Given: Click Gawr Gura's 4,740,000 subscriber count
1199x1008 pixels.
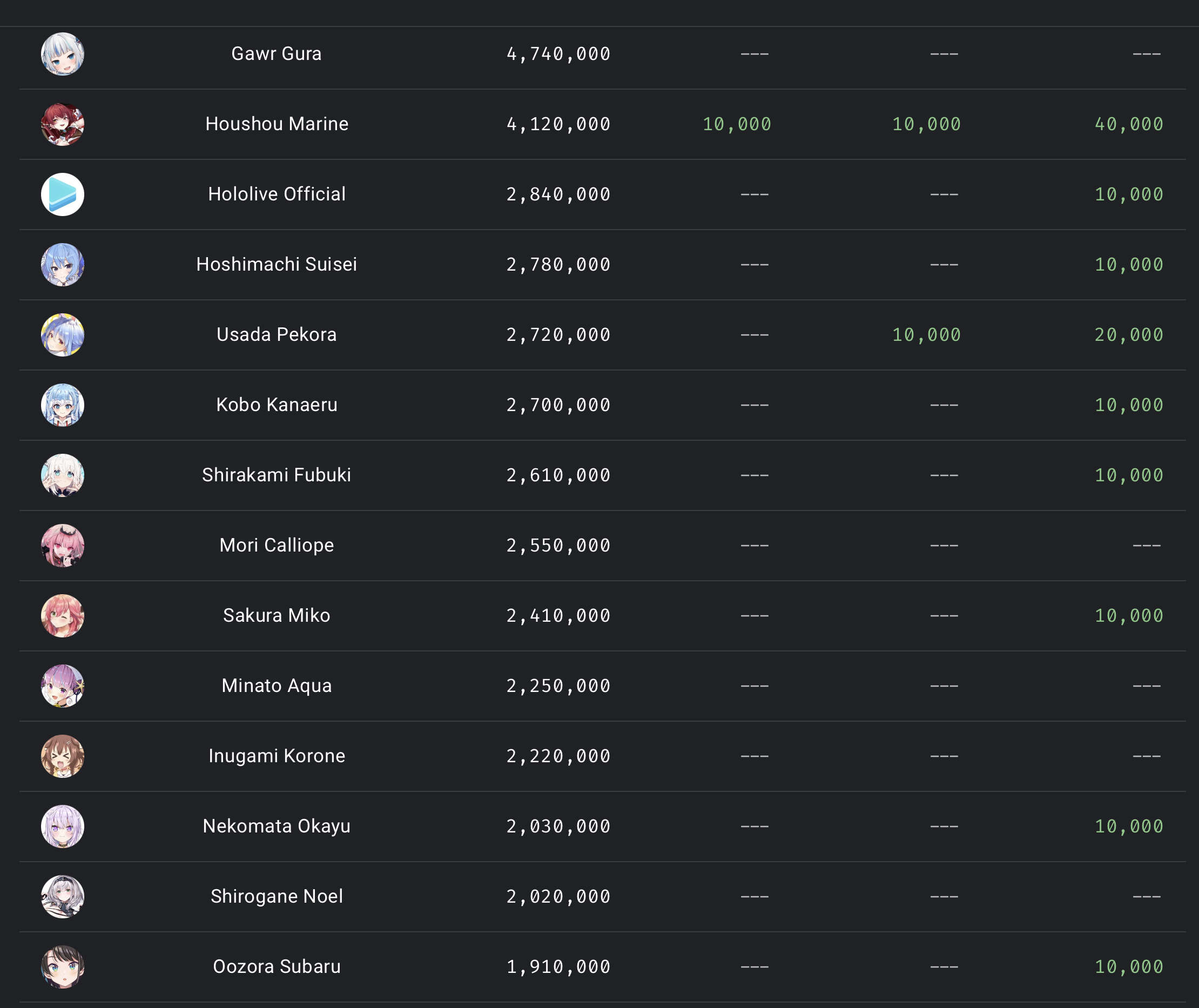Looking at the screenshot, I should point(558,53).
